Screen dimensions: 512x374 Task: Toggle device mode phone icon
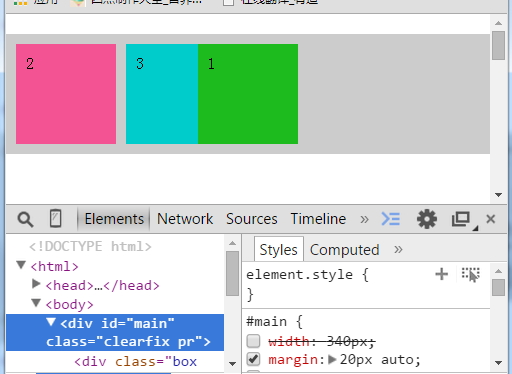click(x=55, y=219)
